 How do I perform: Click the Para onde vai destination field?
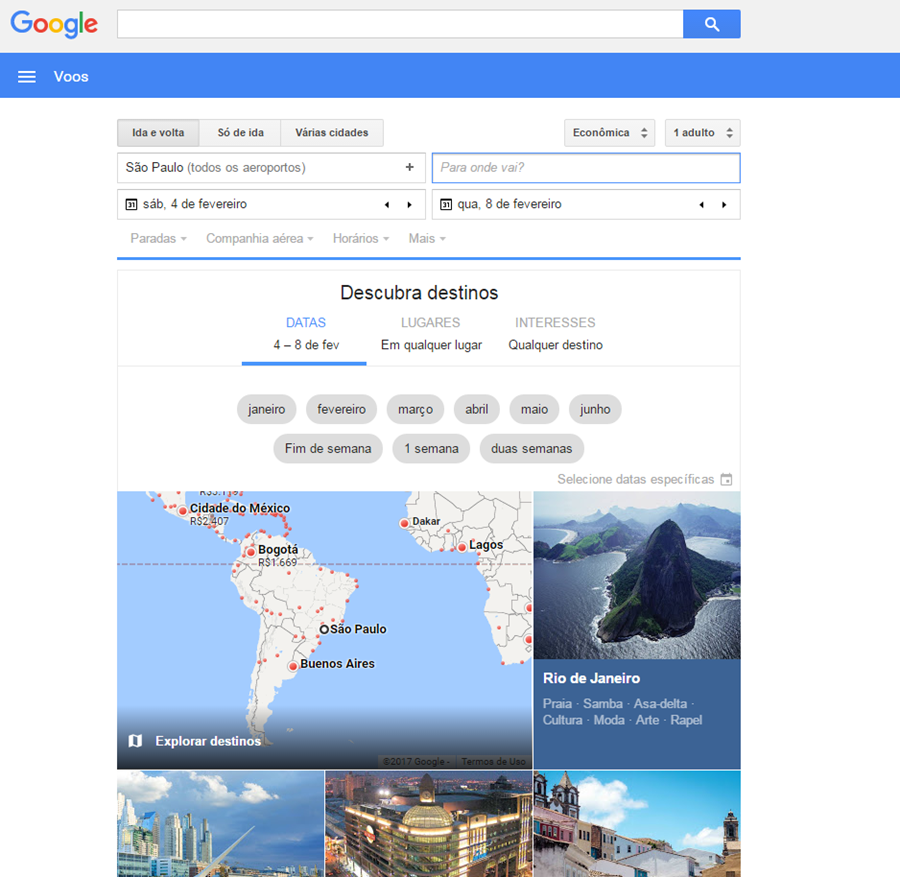(x=585, y=168)
